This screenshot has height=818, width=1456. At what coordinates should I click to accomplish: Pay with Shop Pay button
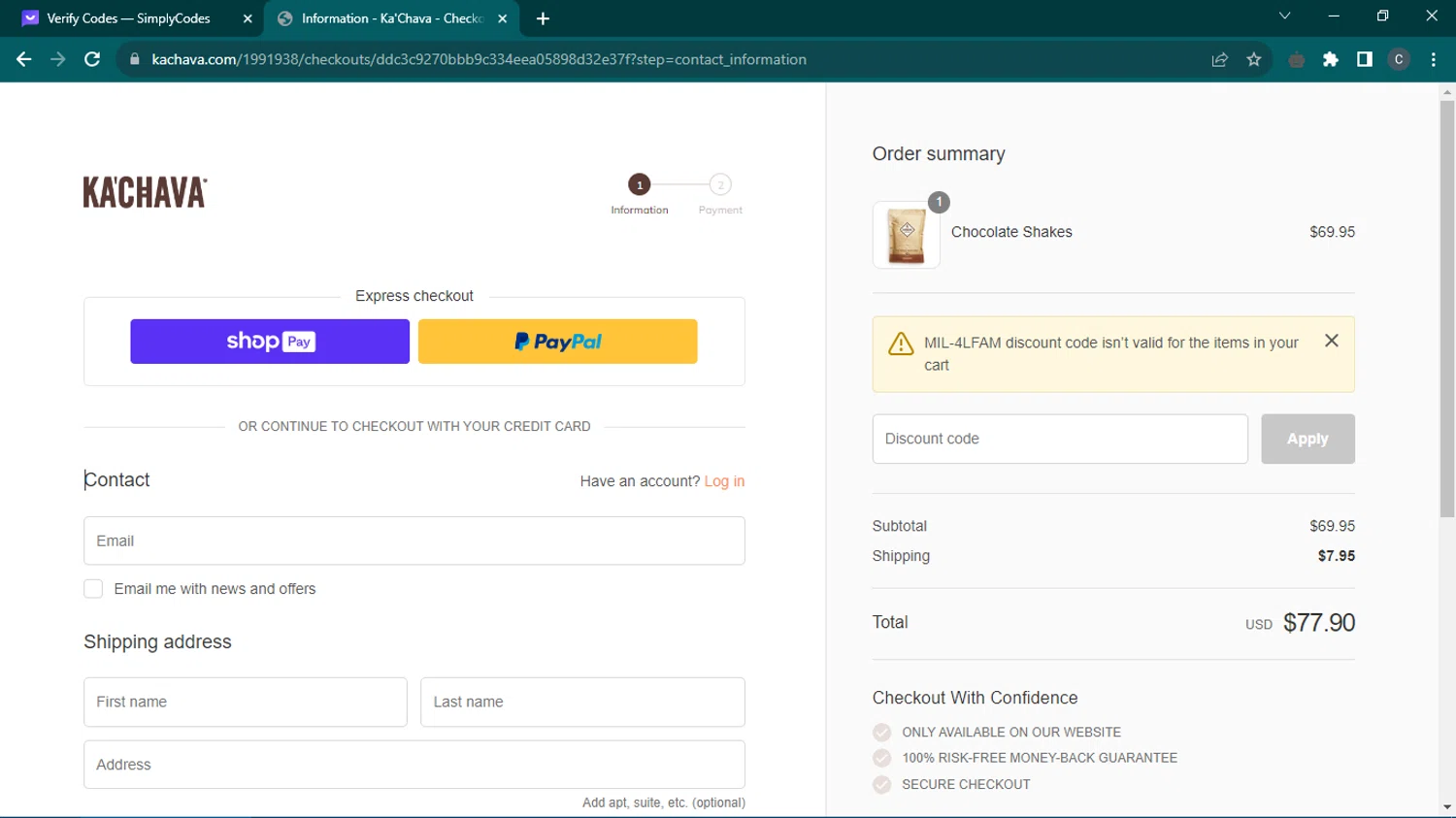(x=270, y=342)
